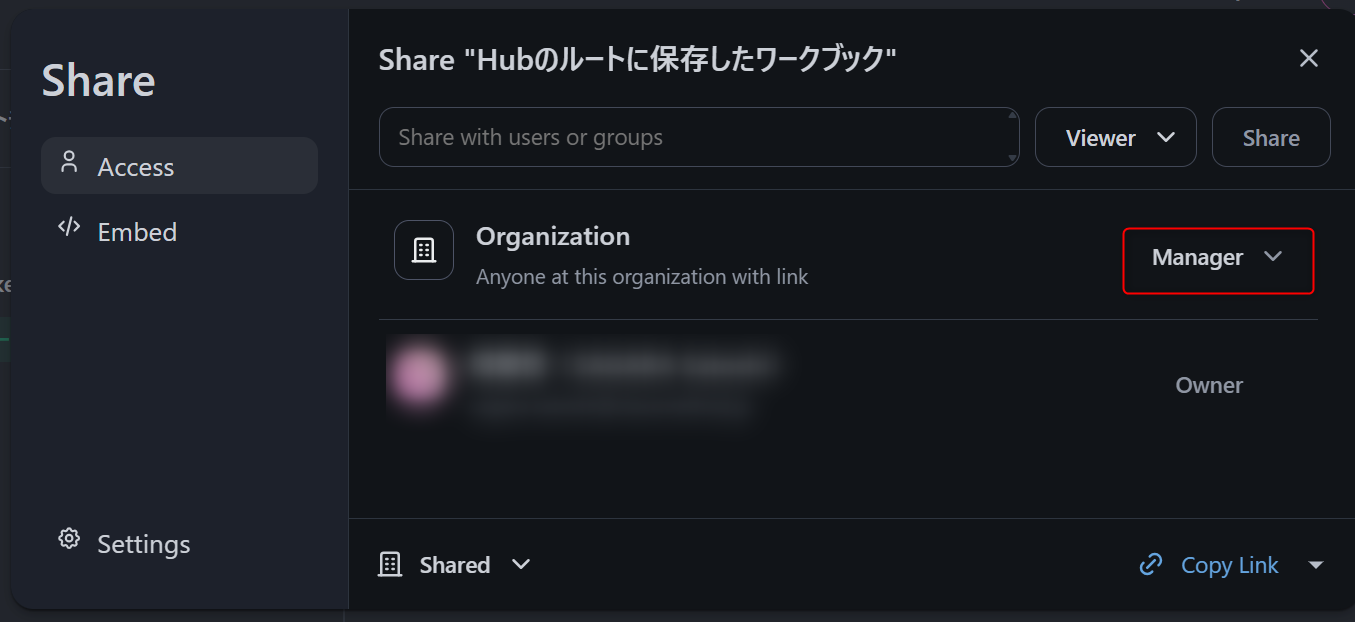The width and height of the screenshot is (1355, 622).
Task: Click the building icon next to Shared
Action: [x=390, y=565]
